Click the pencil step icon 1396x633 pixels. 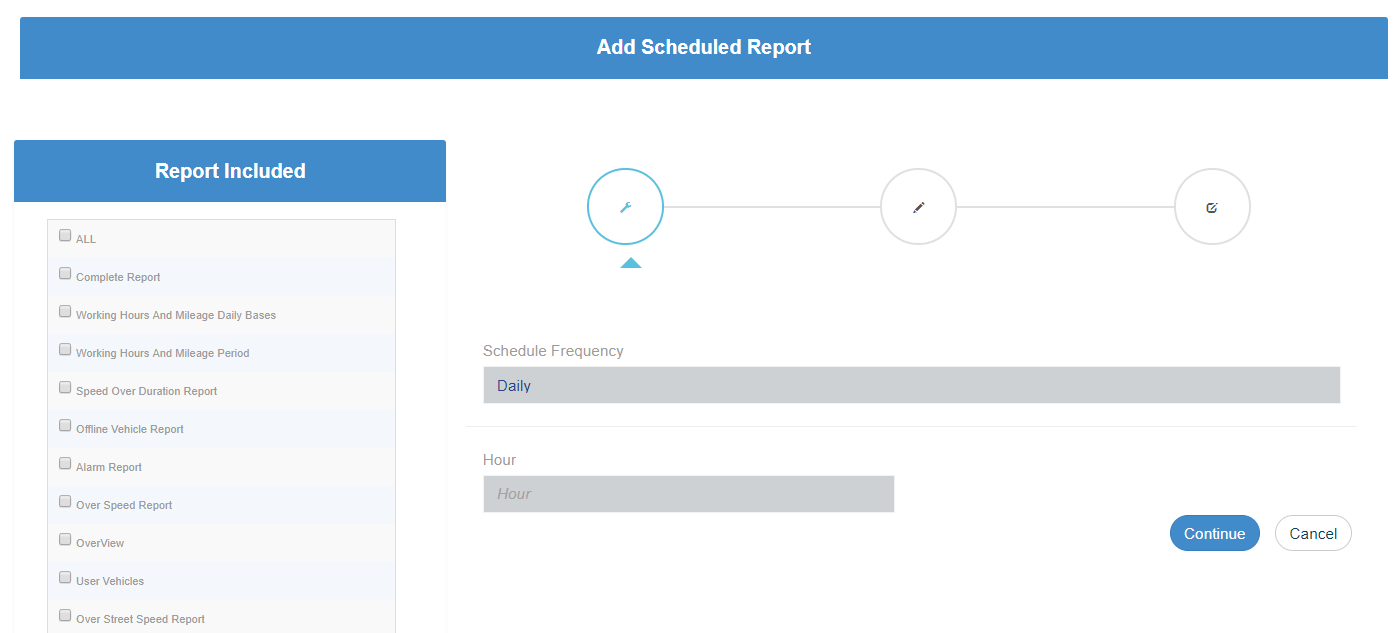point(918,207)
